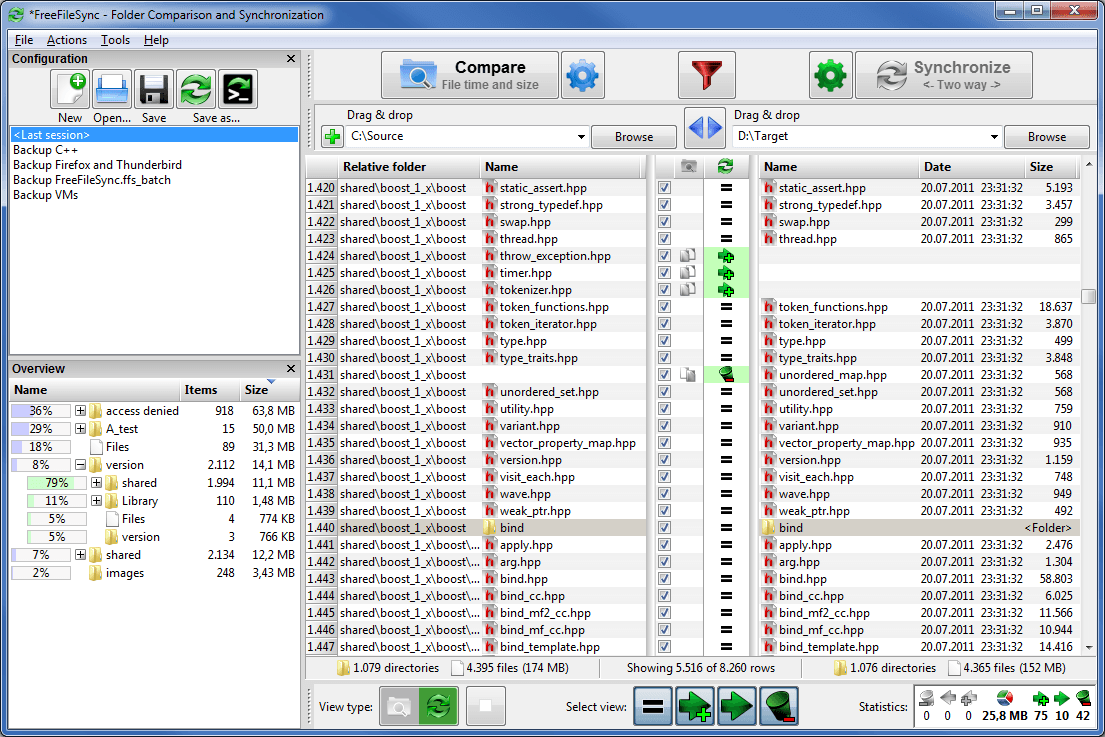The width and height of the screenshot is (1105, 737).
Task: Open the filter funnel icon
Action: [x=707, y=74]
